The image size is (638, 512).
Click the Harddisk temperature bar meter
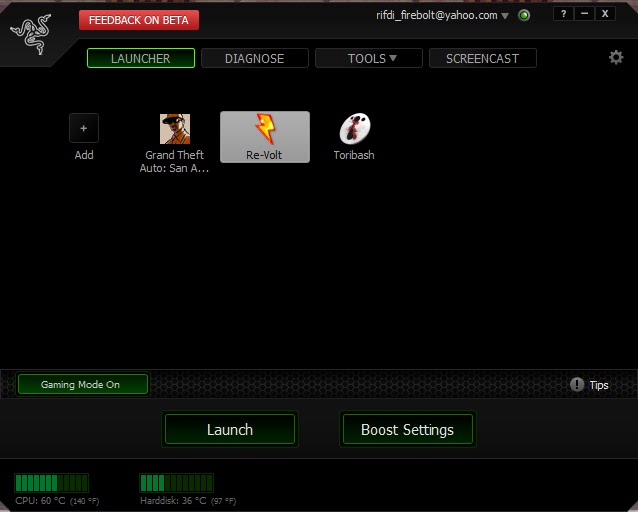point(176,483)
